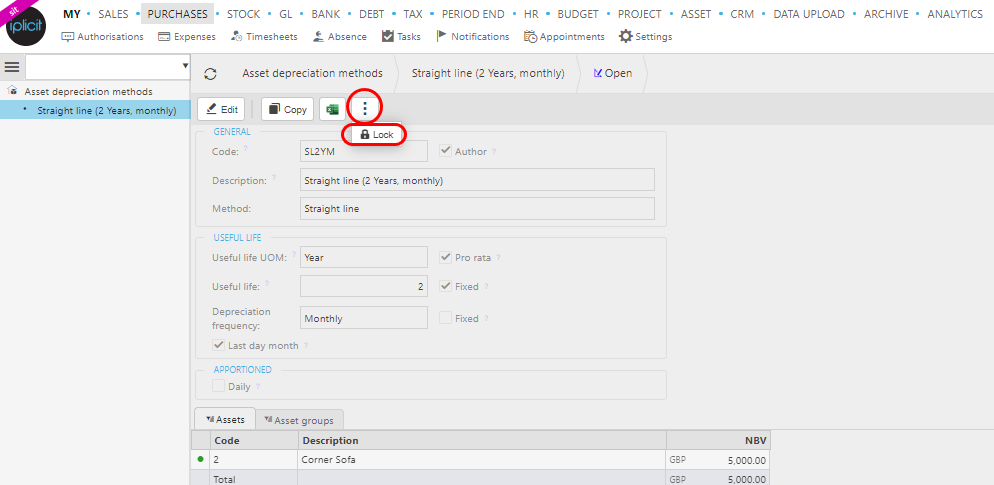Screen dimensions: 994x485
Task: Click the Description input field
Action: pyautogui.click(x=477, y=180)
